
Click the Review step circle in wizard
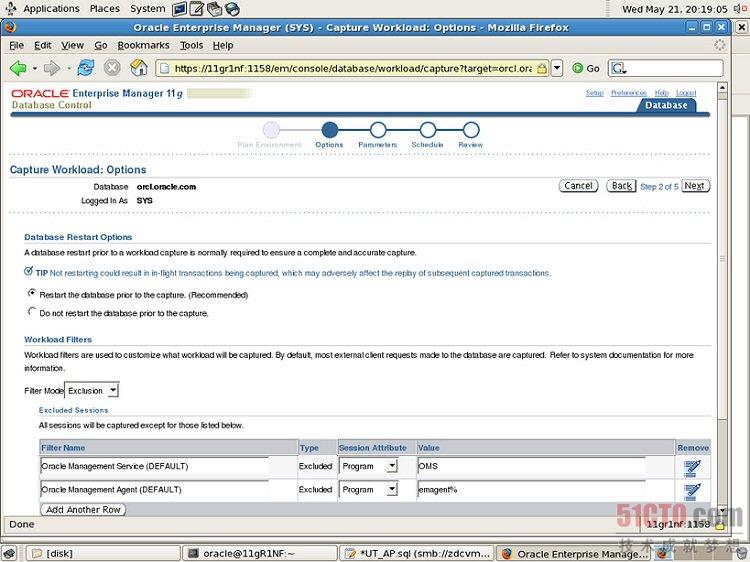pos(470,130)
